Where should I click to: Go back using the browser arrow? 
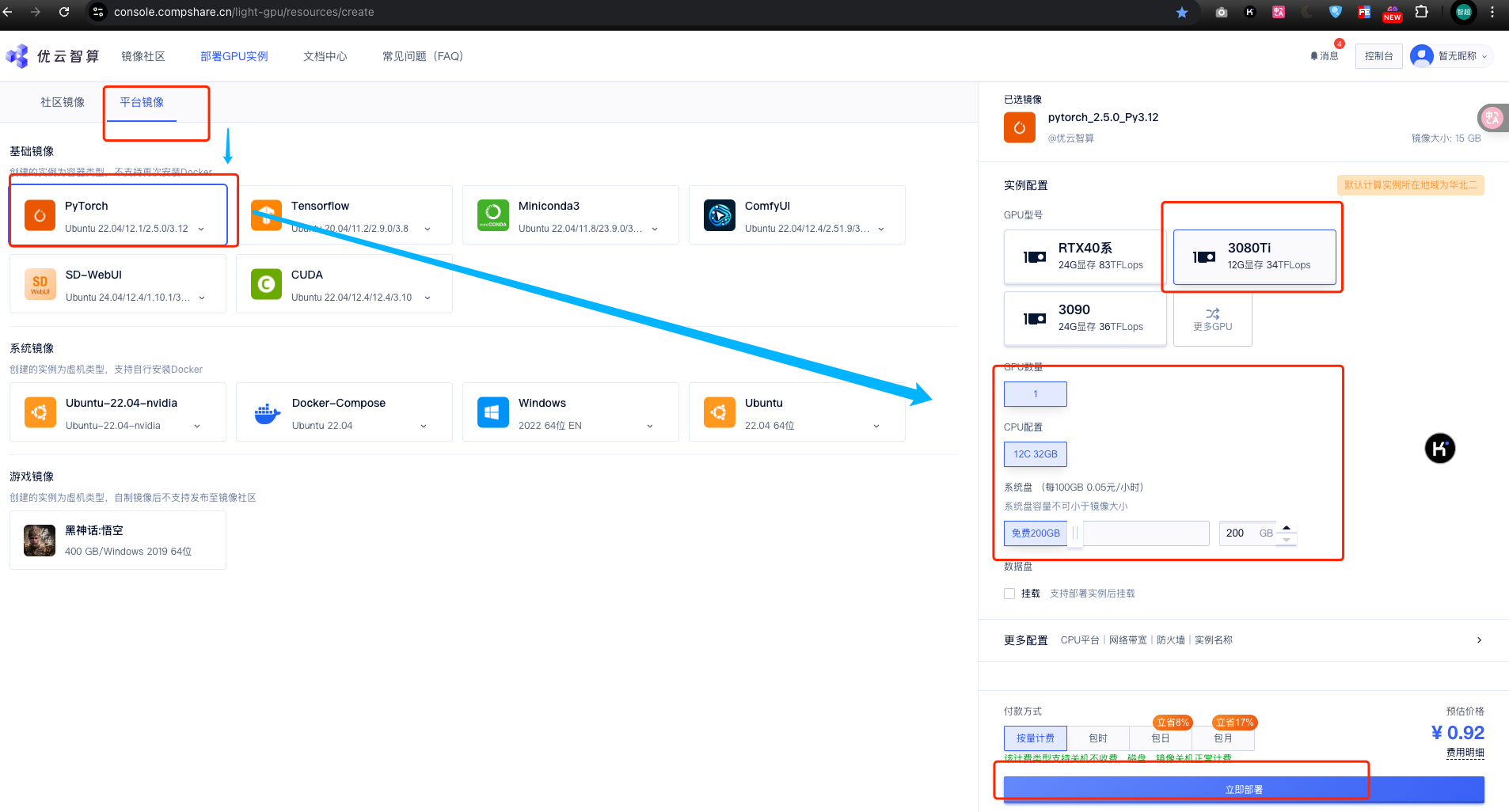pos(8,12)
